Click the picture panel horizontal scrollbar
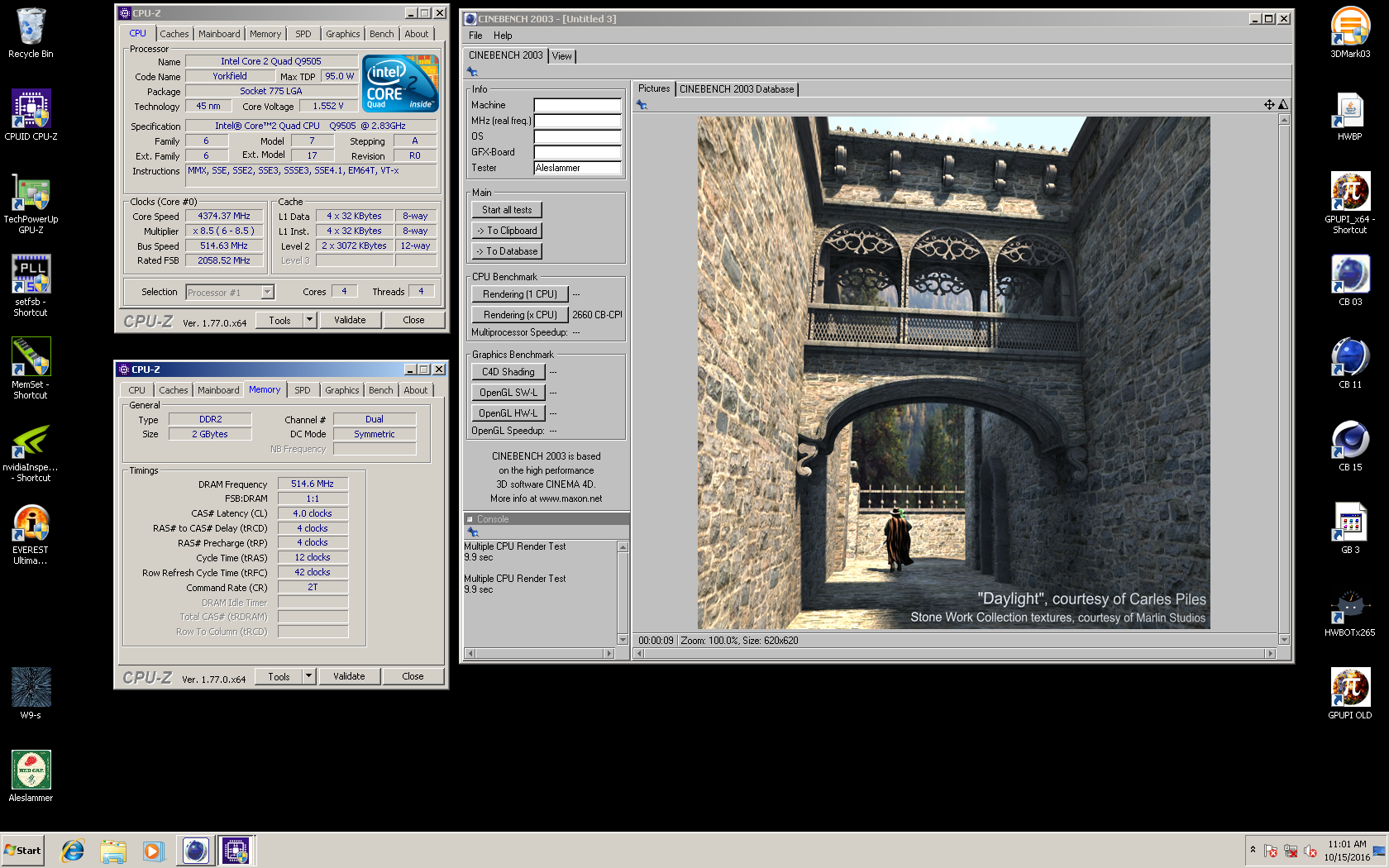Screen dimensions: 1389x868 (x=954, y=654)
